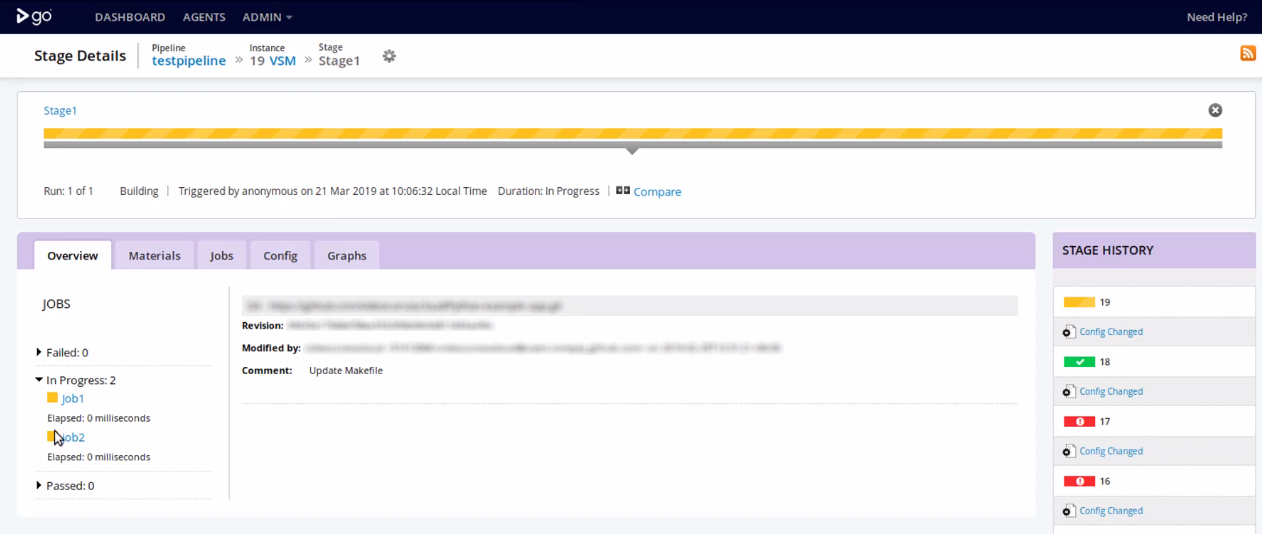
Task: Switch to the Overview tab
Action: click(x=73, y=255)
